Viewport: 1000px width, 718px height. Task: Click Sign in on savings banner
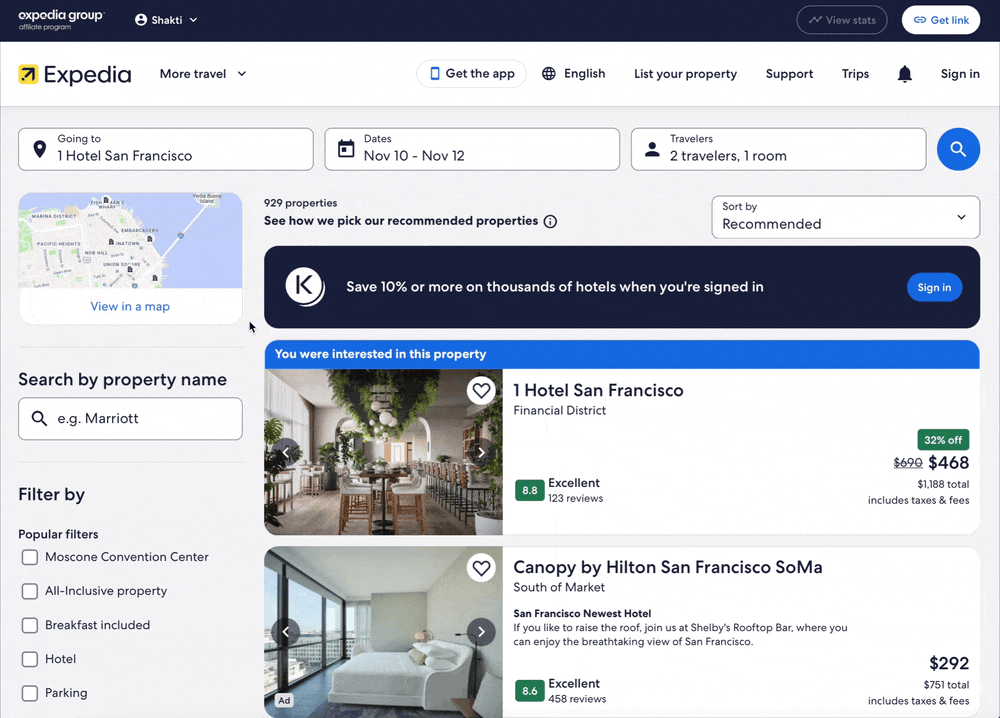click(934, 288)
